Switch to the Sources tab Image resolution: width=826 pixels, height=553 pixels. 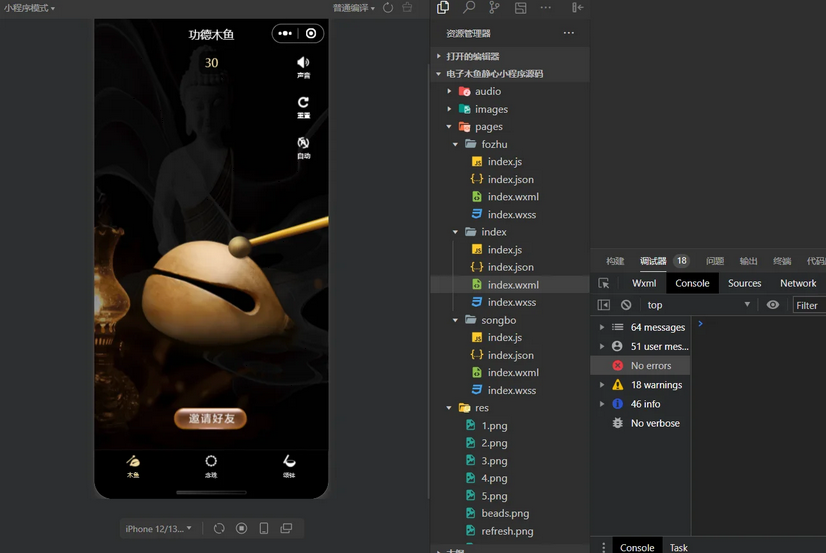(744, 283)
